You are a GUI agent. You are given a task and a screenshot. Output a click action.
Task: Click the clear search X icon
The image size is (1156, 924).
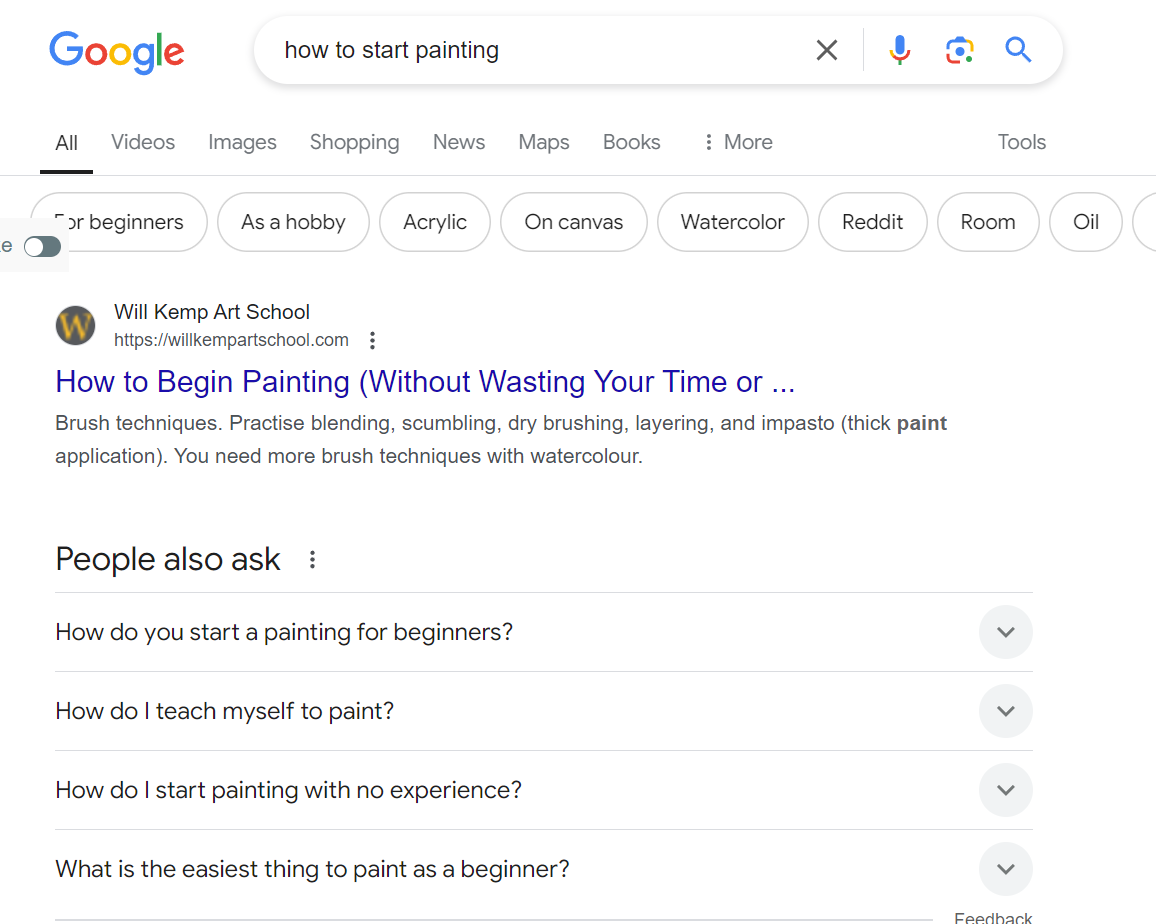click(x=827, y=50)
